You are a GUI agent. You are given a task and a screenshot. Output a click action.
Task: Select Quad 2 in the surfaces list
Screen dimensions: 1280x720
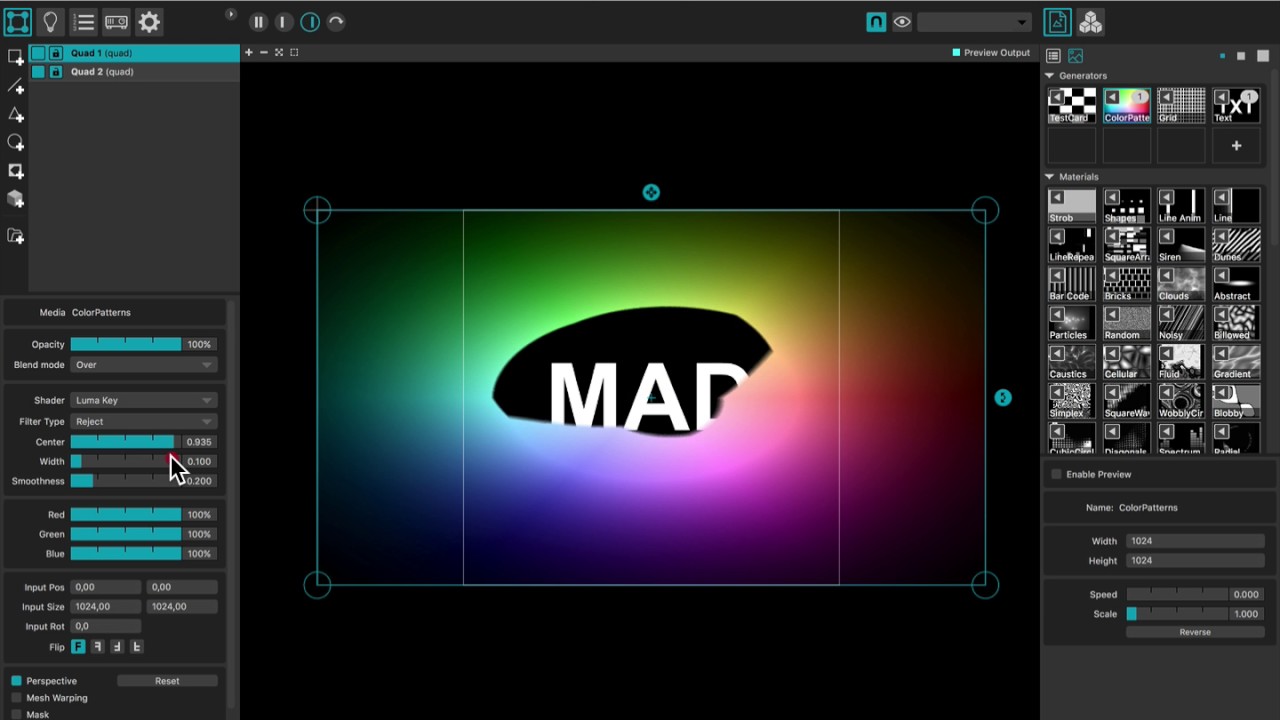click(x=102, y=72)
